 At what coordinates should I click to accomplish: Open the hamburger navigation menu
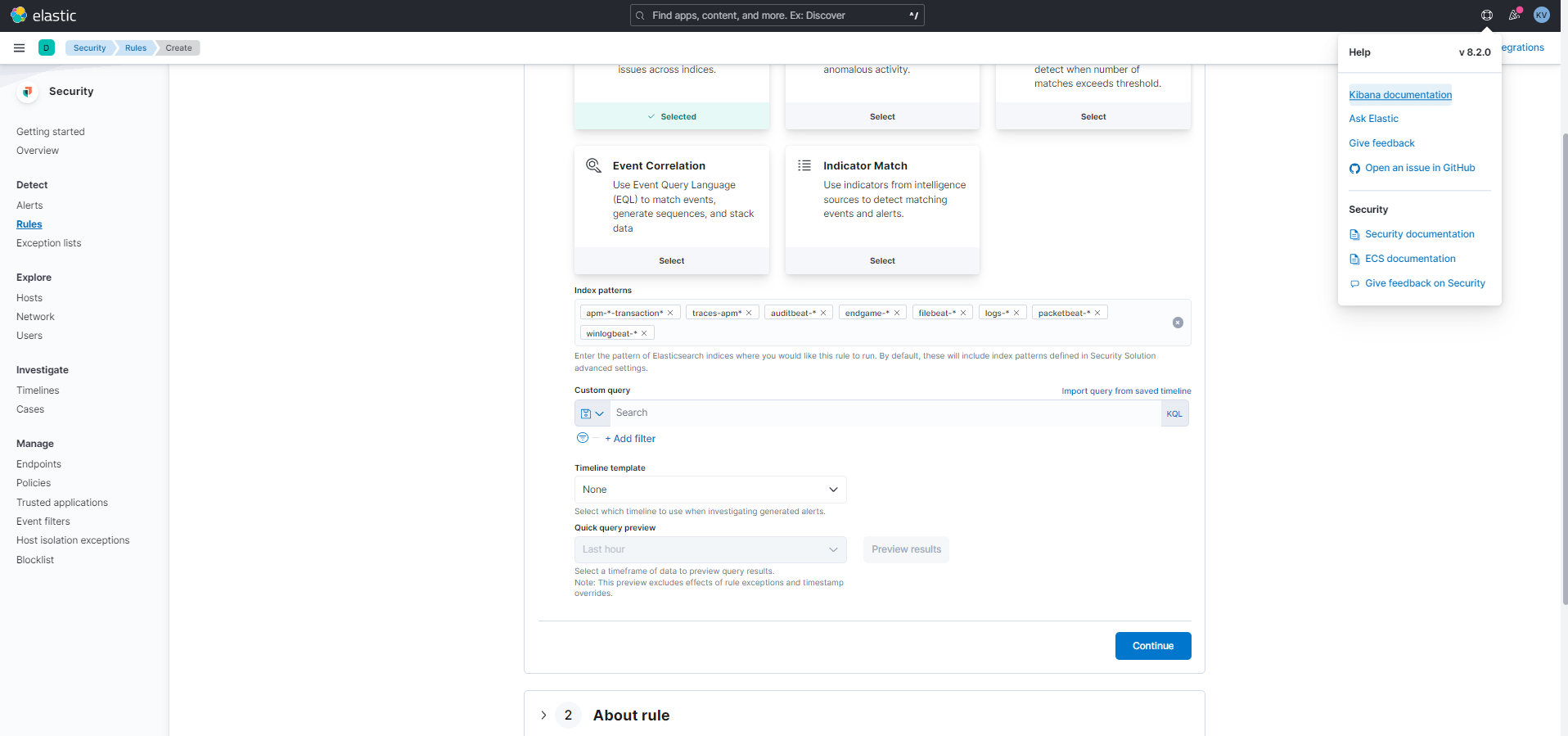[x=19, y=47]
